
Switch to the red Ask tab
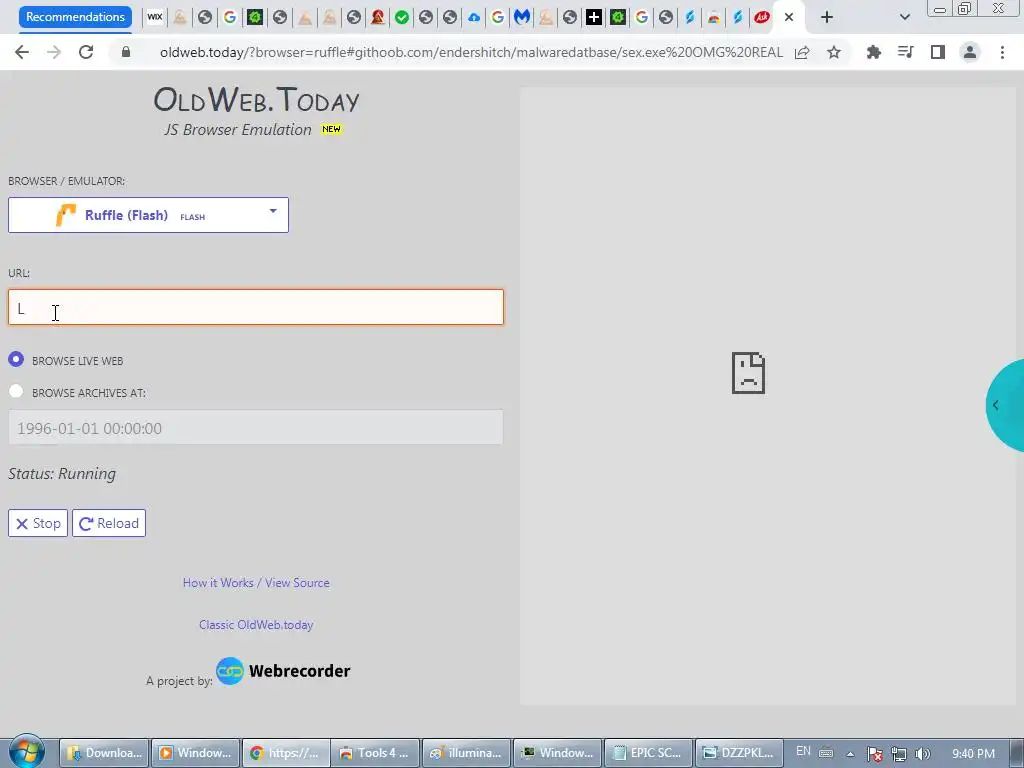pyautogui.click(x=761, y=17)
